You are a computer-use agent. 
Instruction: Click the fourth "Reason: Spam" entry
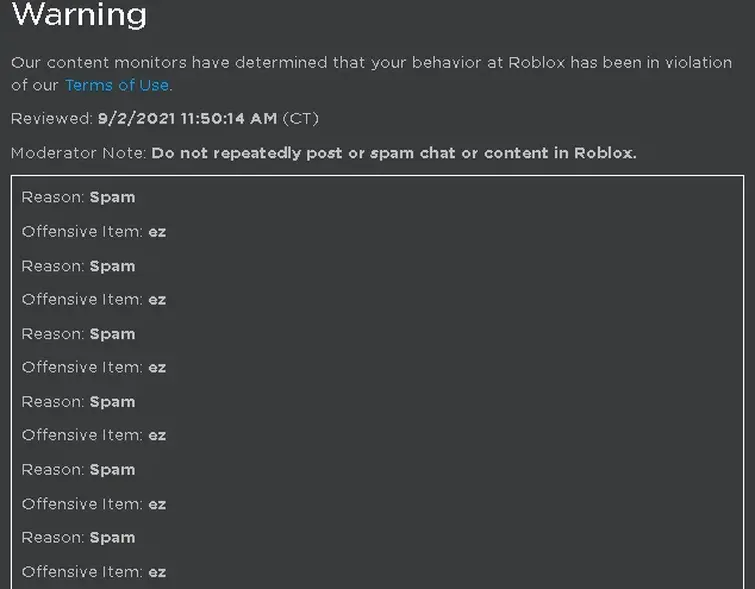(78, 402)
